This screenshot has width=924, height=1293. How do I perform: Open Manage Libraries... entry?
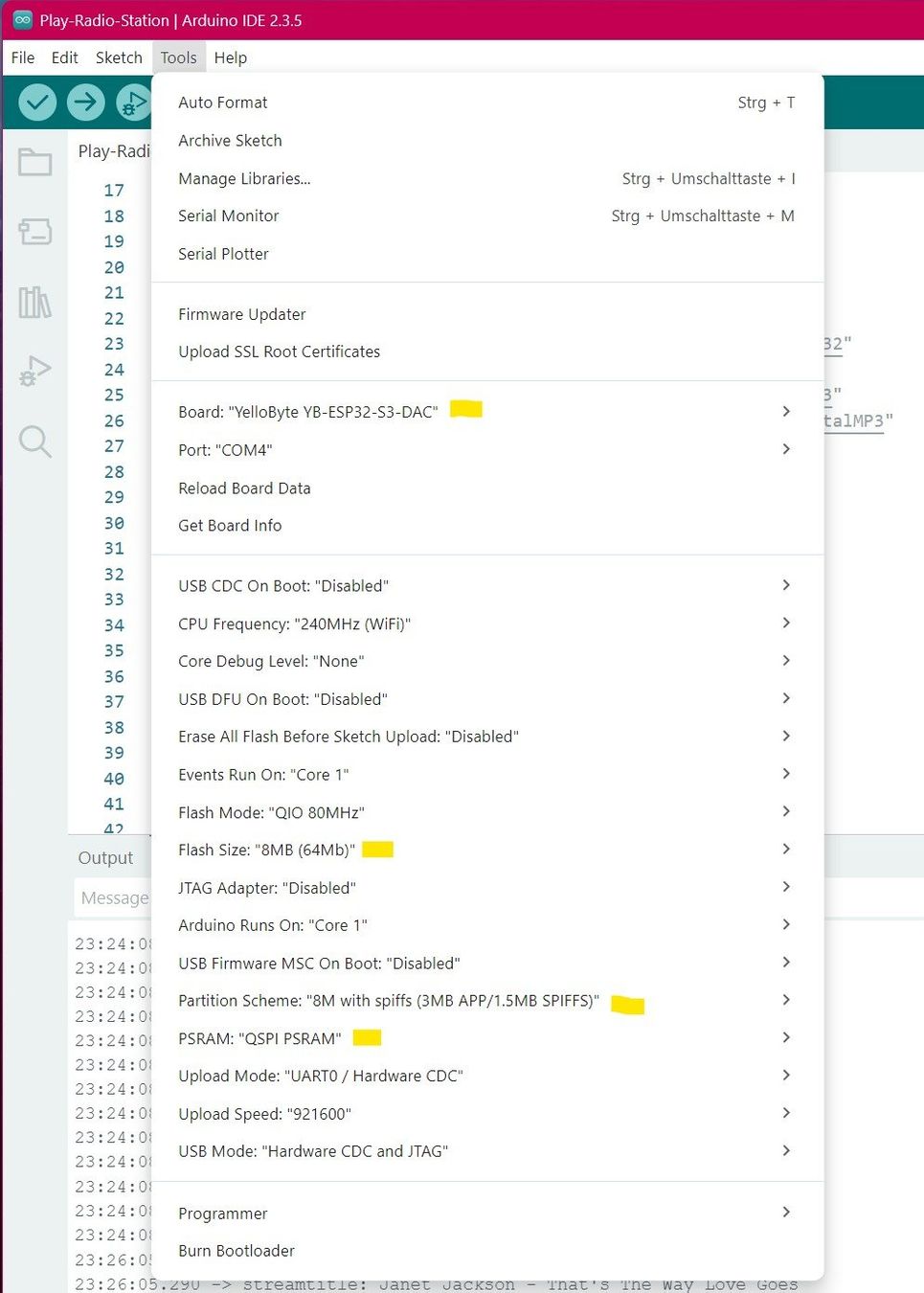pyautogui.click(x=487, y=179)
